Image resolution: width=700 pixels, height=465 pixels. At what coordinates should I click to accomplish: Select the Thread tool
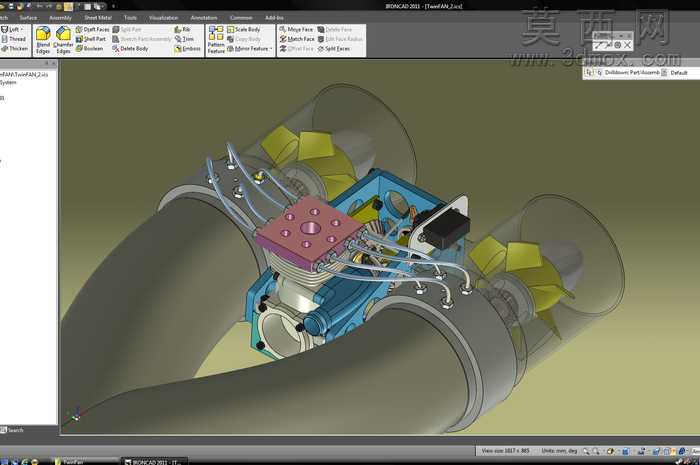[x=13, y=39]
